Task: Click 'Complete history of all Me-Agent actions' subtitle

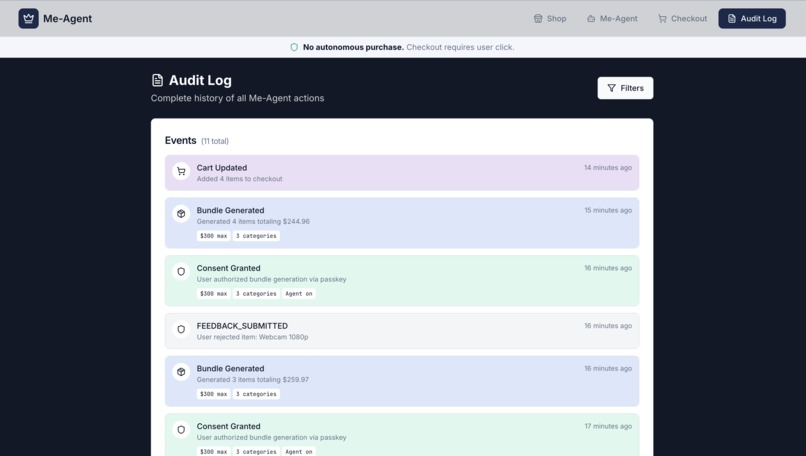Action: coord(237,98)
